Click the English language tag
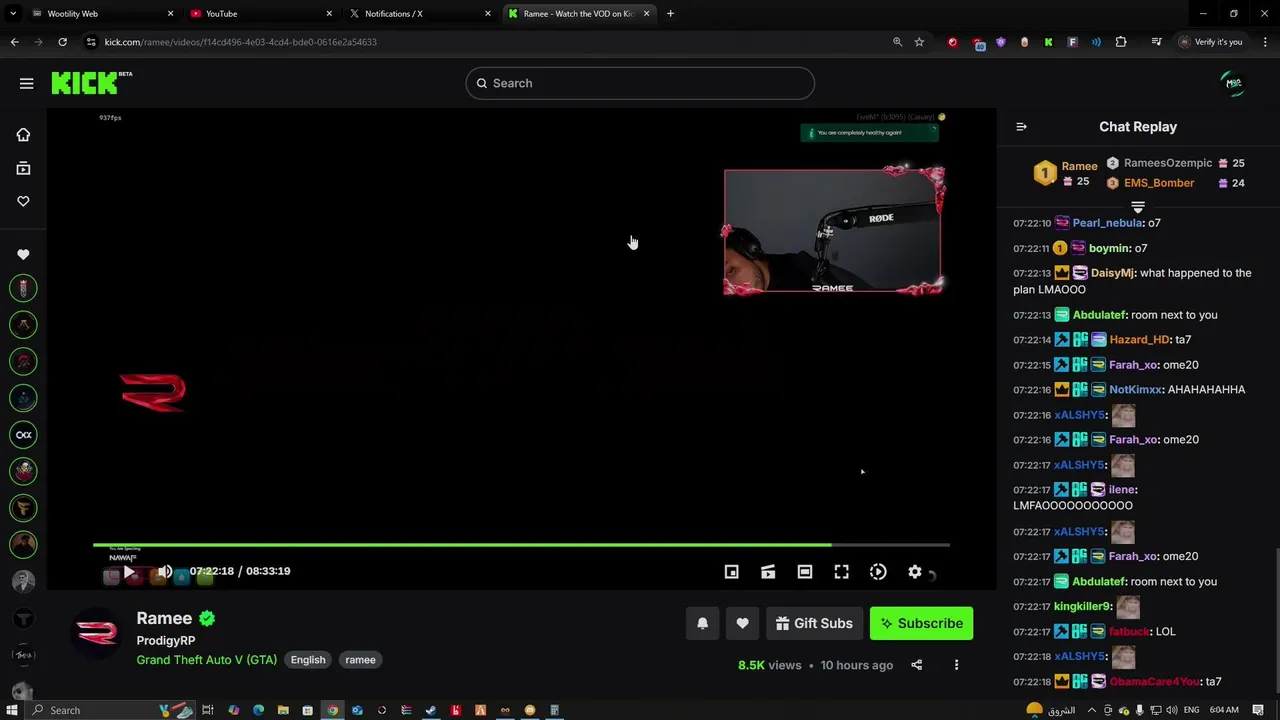The image size is (1280, 720). click(308, 660)
